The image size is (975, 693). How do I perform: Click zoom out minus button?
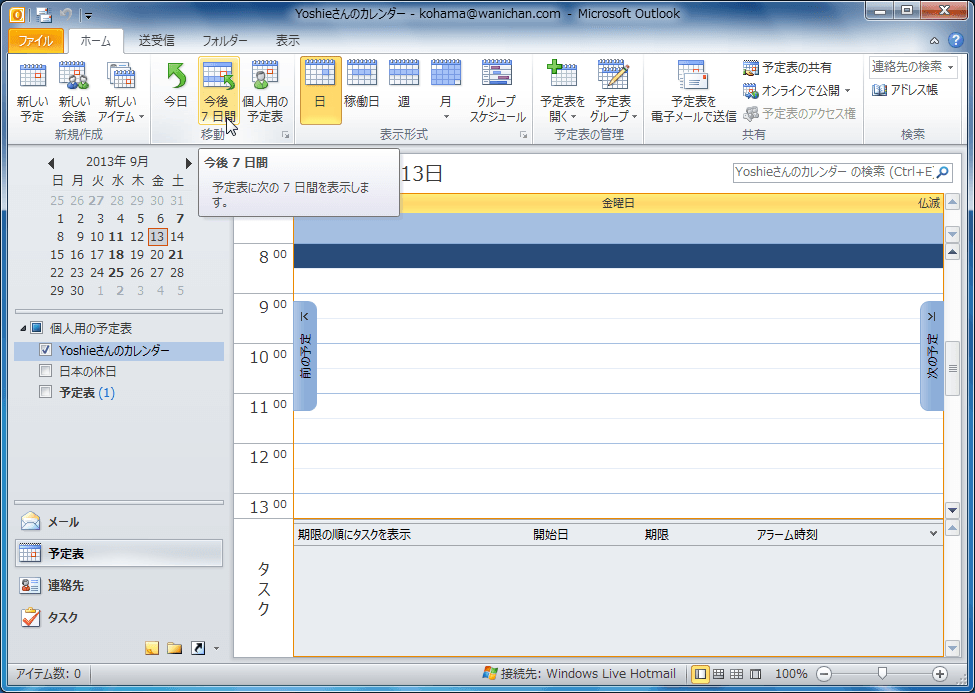pos(824,674)
